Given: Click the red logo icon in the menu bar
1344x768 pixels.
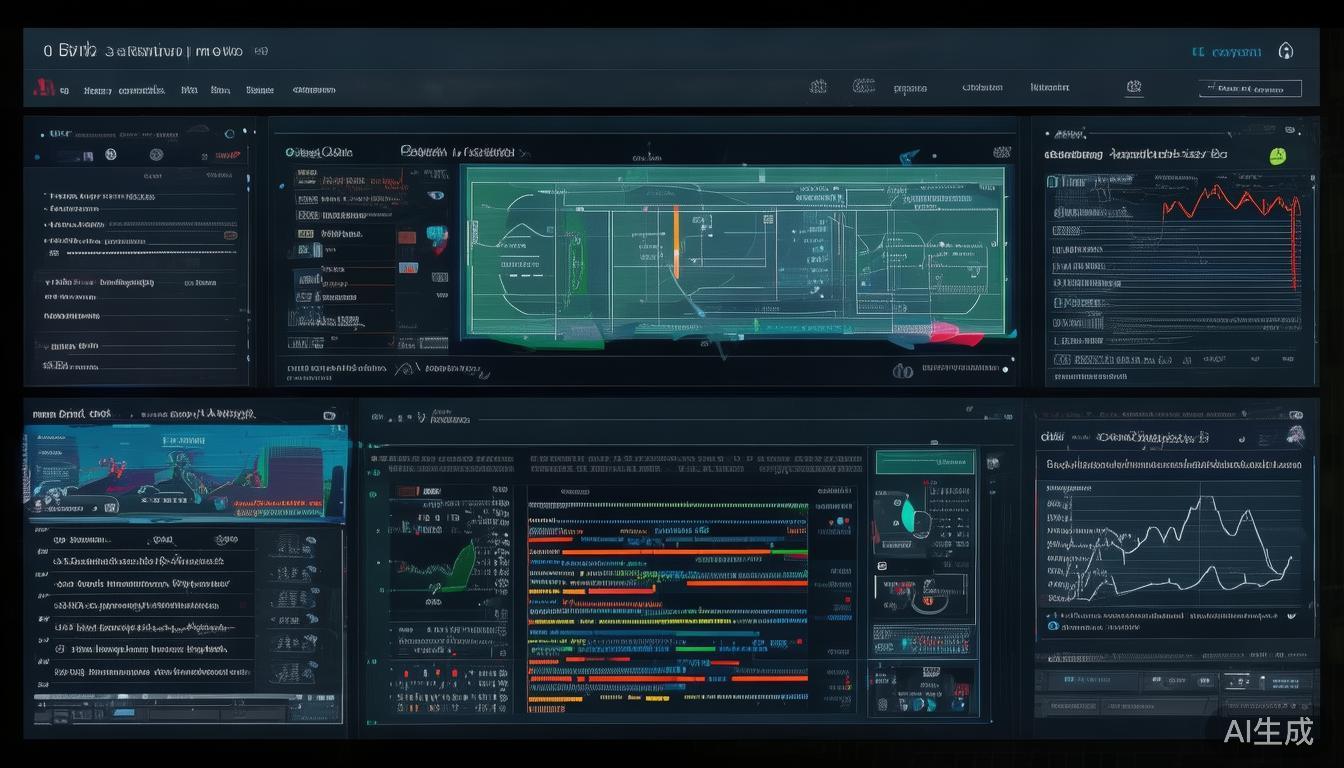Looking at the screenshot, I should (x=42, y=88).
